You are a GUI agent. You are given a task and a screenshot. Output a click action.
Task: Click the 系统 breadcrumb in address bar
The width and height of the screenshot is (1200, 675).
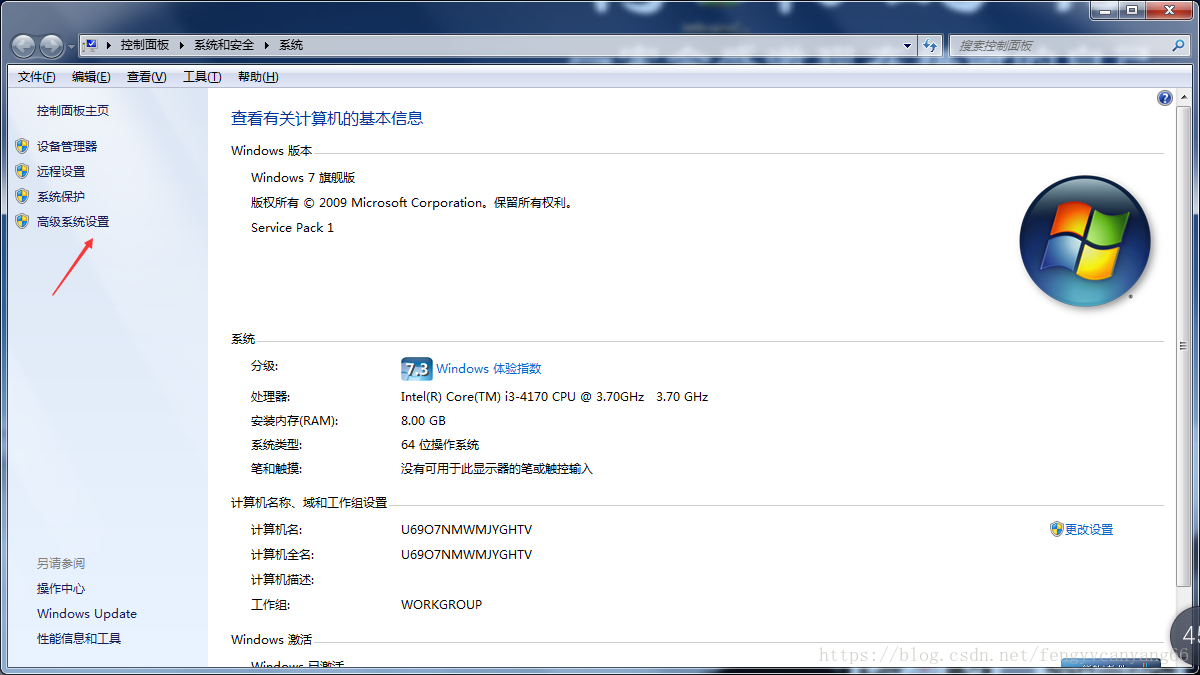(291, 45)
